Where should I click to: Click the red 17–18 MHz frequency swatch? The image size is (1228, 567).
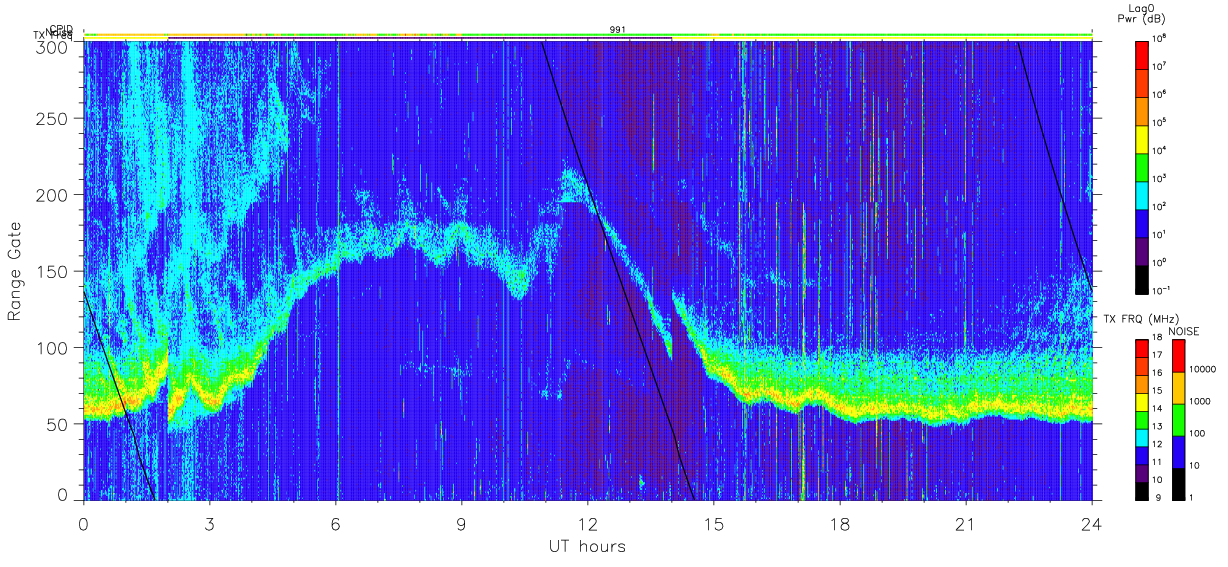coord(1143,348)
